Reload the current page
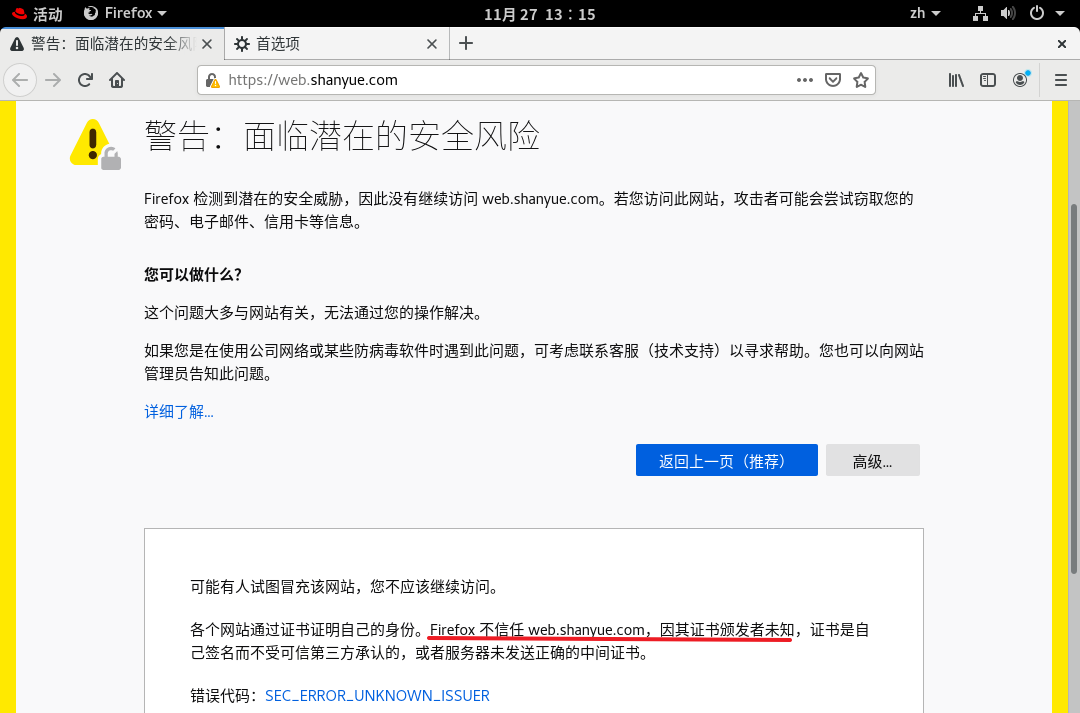The image size is (1080, 713). tap(85, 80)
